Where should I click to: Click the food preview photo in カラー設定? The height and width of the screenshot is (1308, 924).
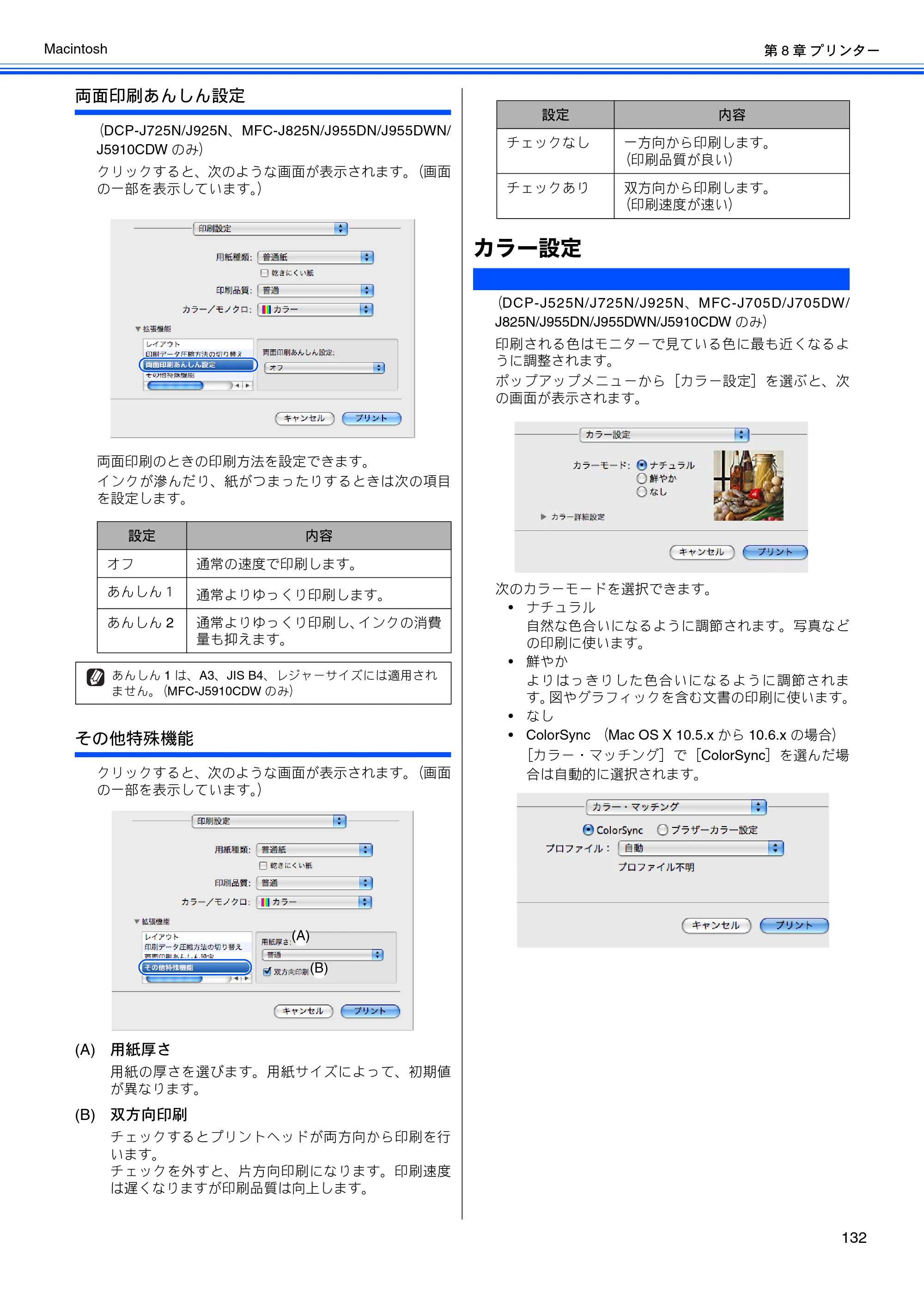pos(748,486)
